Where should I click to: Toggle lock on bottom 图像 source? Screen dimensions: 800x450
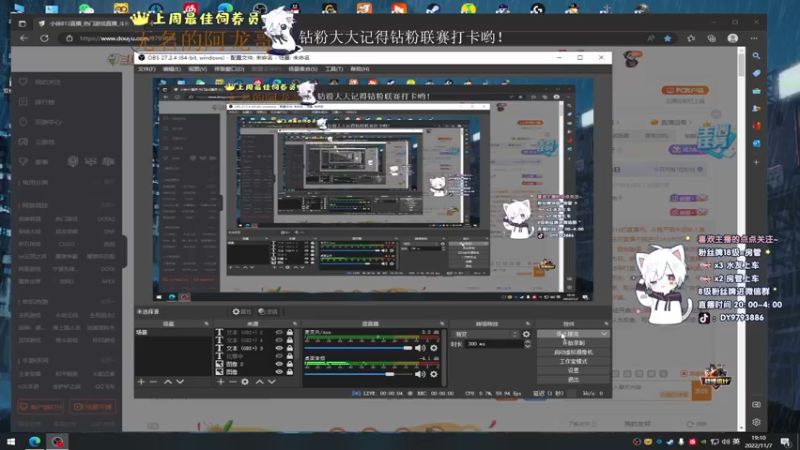coord(290,371)
